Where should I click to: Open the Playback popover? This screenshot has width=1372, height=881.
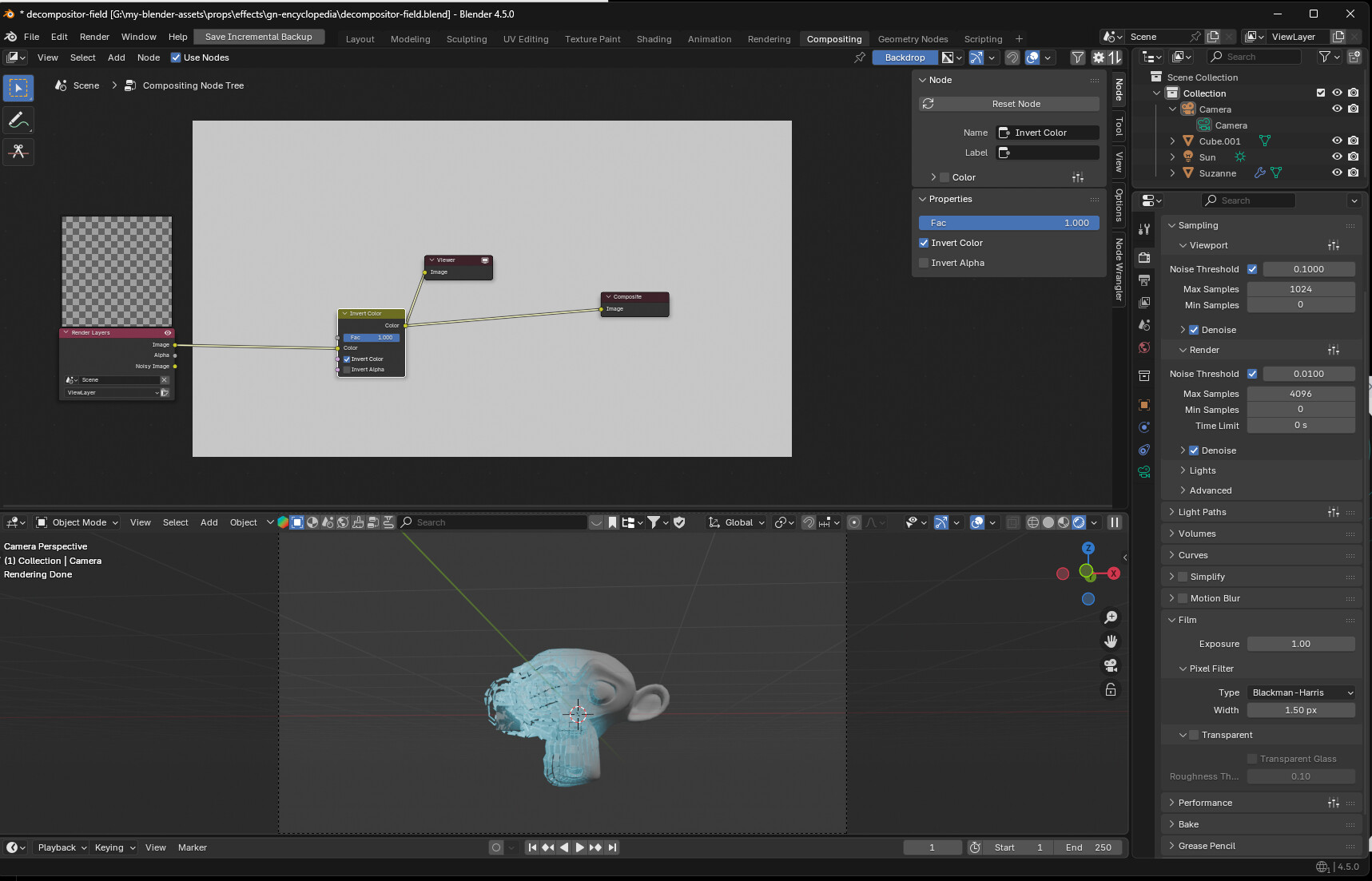click(62, 847)
